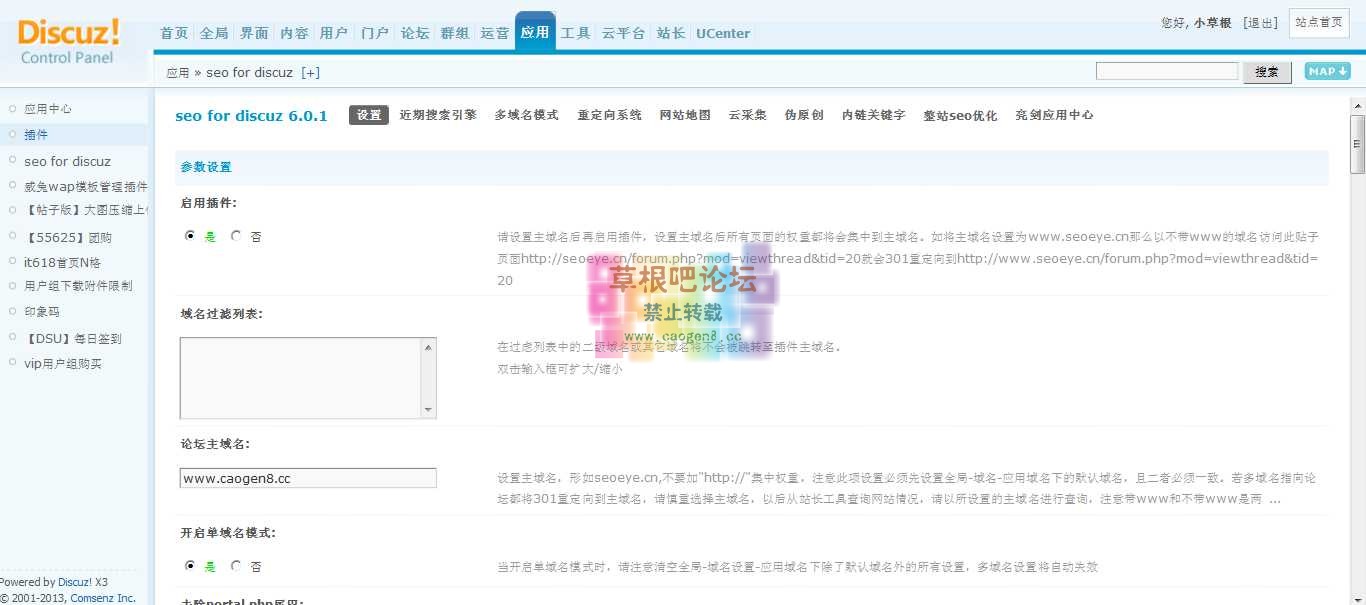Click the MAP+ button at top right
Screen dimensions: 1366x605
tap(1326, 71)
